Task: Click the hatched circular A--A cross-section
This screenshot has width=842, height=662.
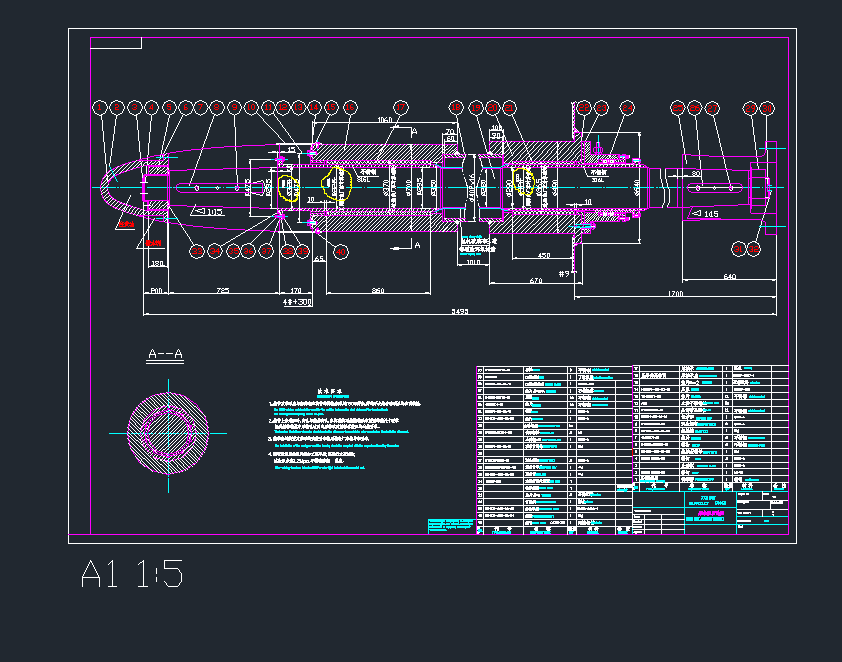Action: [x=167, y=433]
